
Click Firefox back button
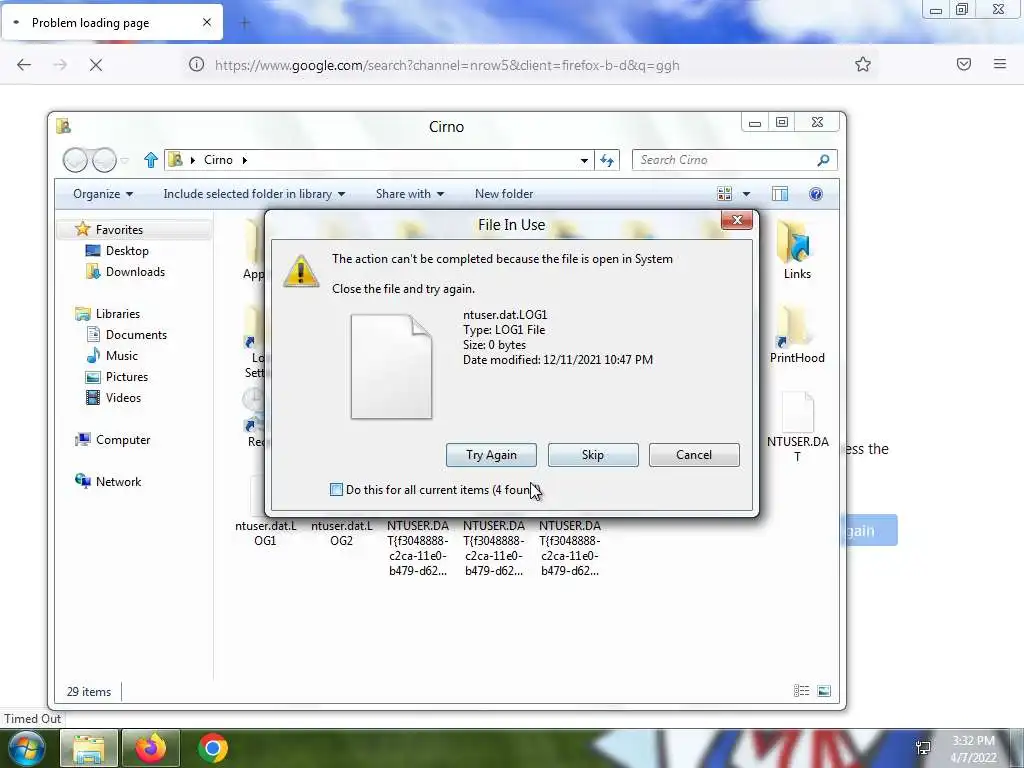[24, 65]
